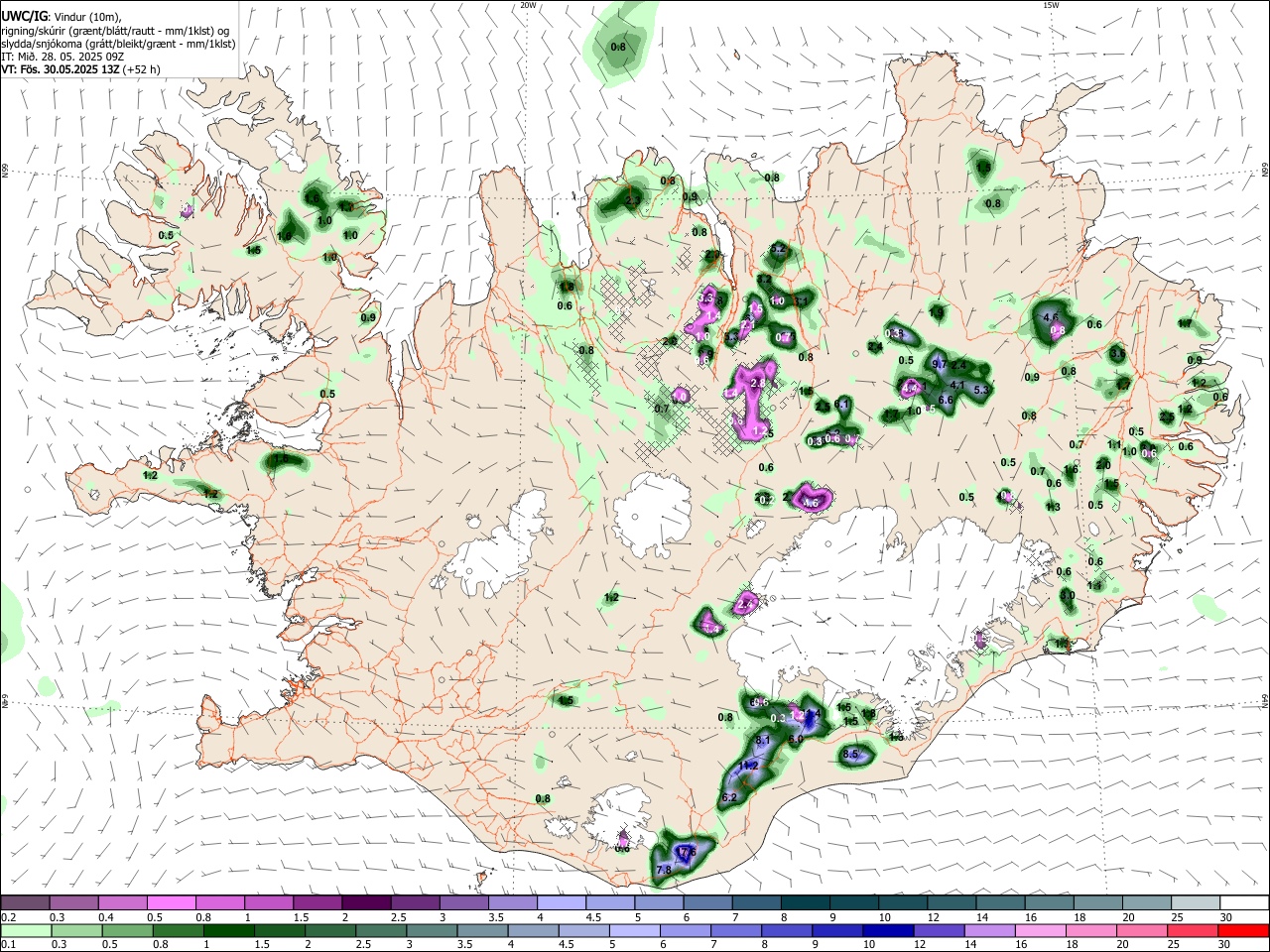Select the '6.2' precipitation value on the map

[729, 797]
